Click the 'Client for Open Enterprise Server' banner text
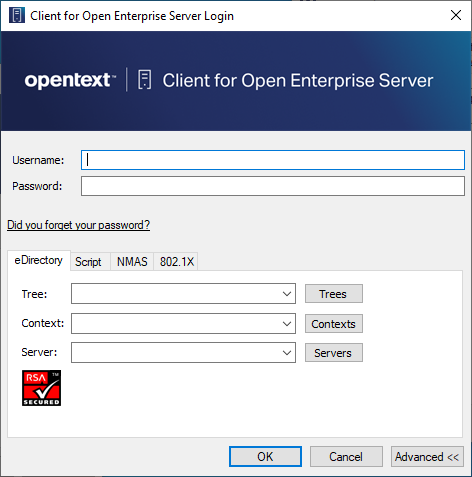472x477 pixels. (x=298, y=81)
